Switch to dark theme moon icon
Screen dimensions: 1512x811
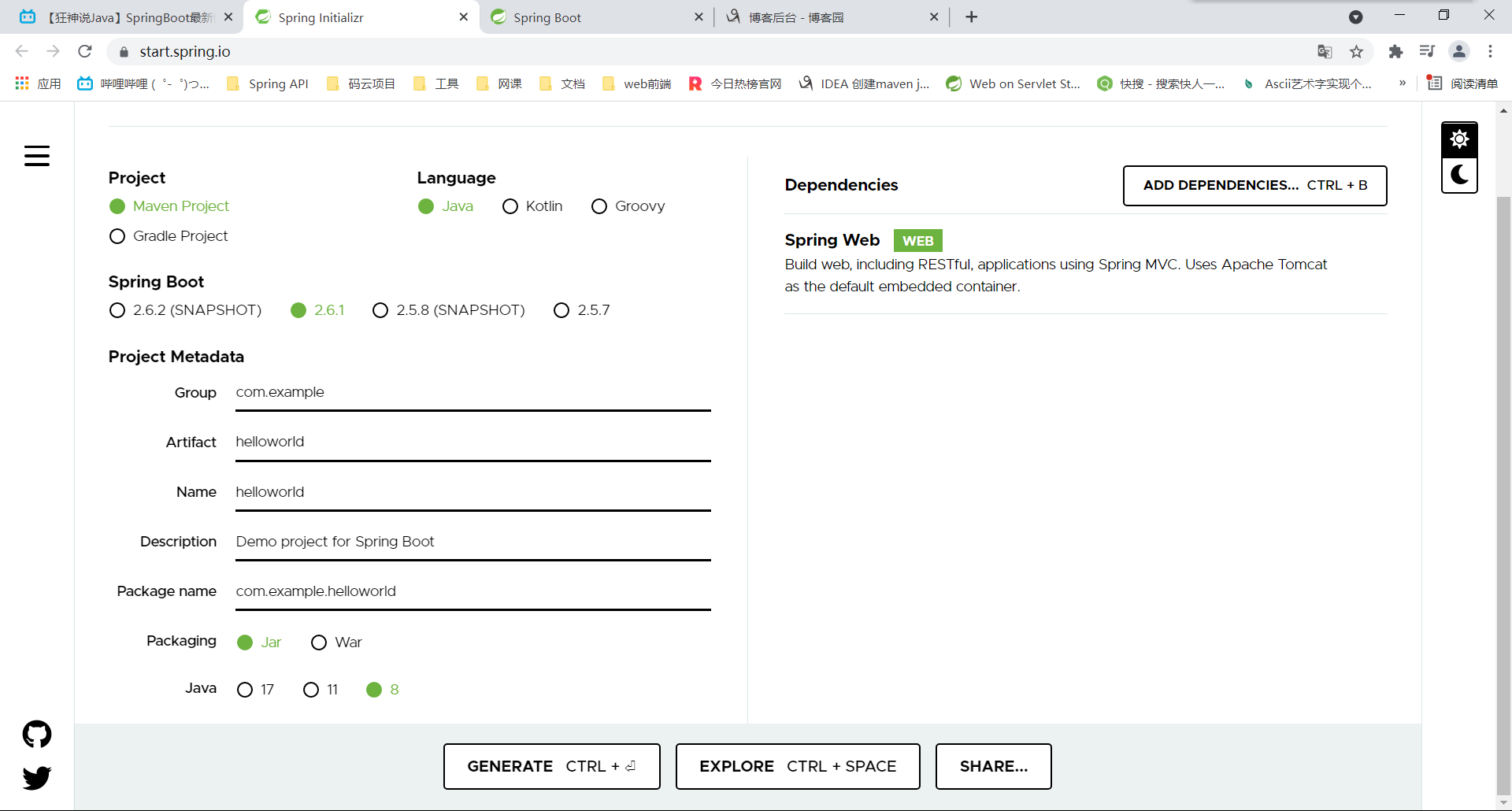click(1459, 175)
